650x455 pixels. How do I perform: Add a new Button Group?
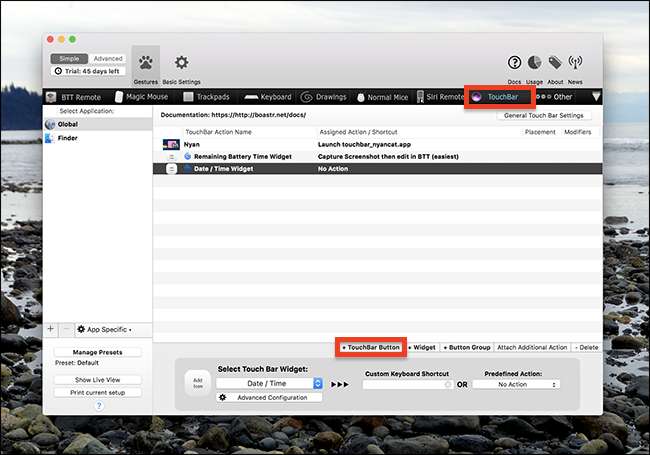(x=467, y=347)
